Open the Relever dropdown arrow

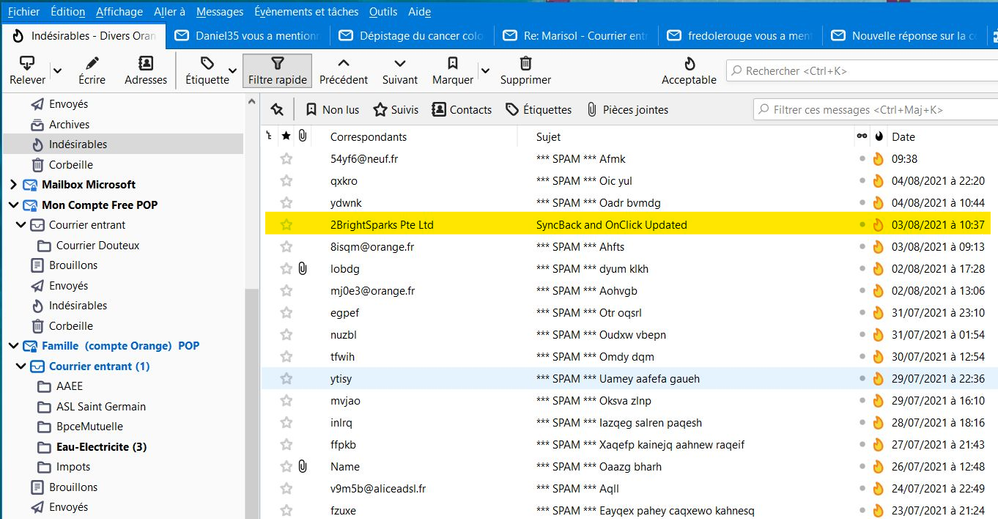[x=57, y=71]
